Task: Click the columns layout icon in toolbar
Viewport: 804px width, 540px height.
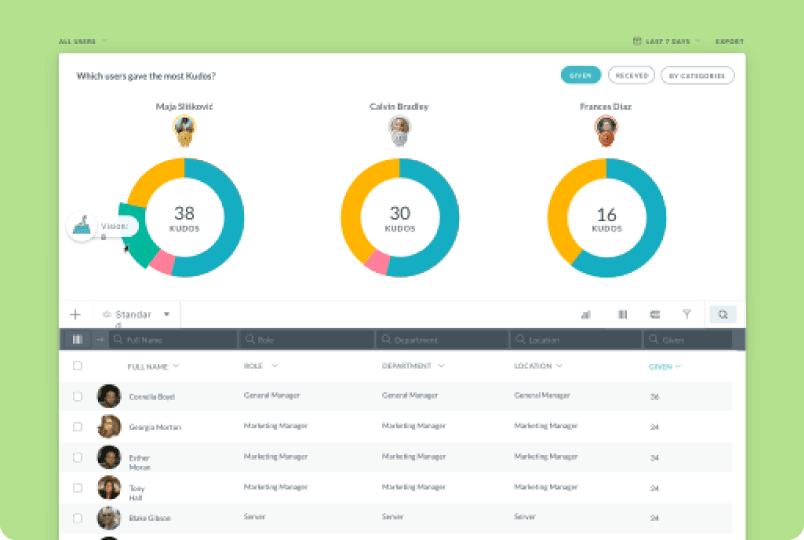Action: tap(622, 314)
